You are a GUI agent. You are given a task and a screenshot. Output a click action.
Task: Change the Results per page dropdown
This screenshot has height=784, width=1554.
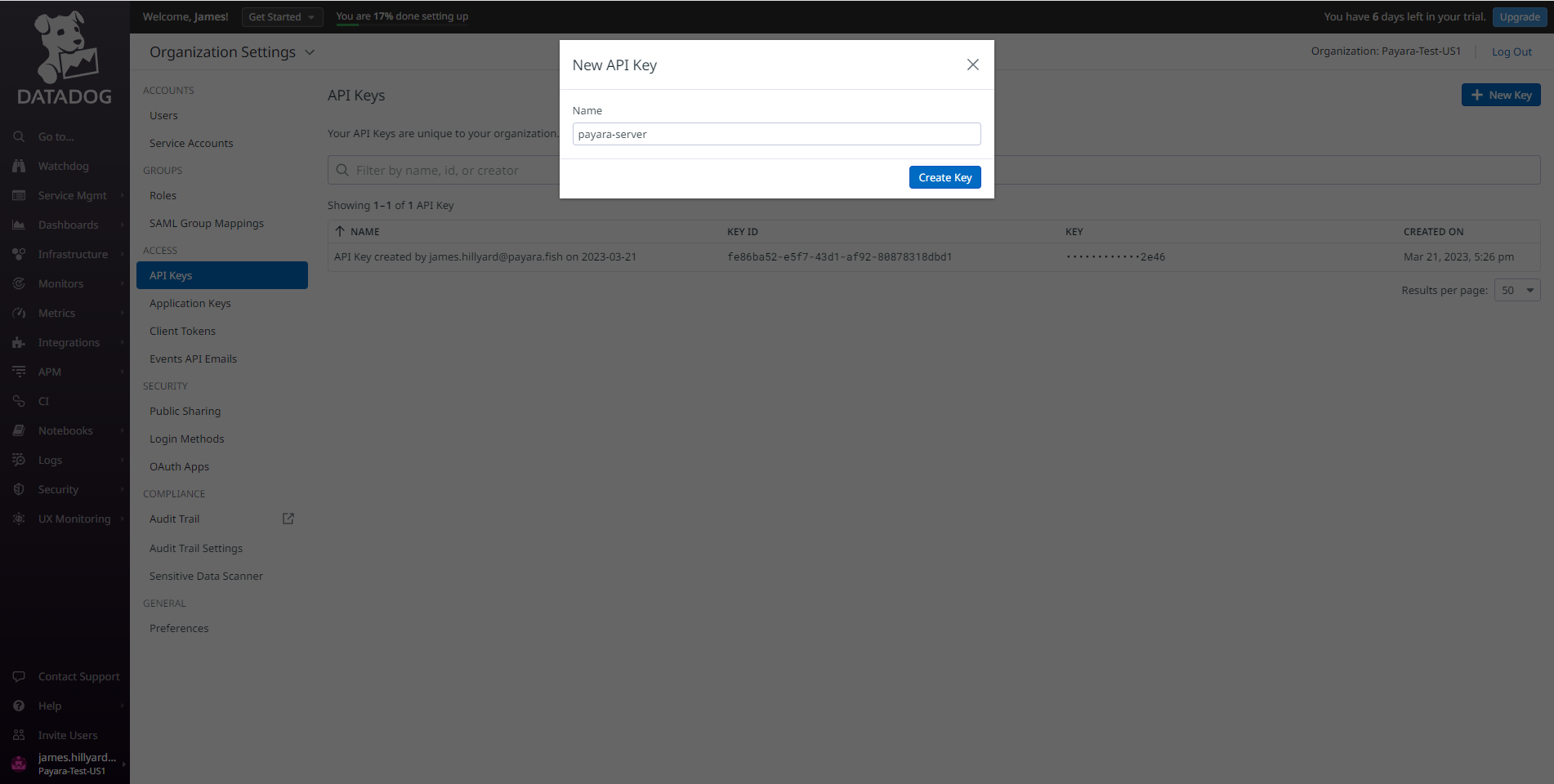click(1516, 290)
